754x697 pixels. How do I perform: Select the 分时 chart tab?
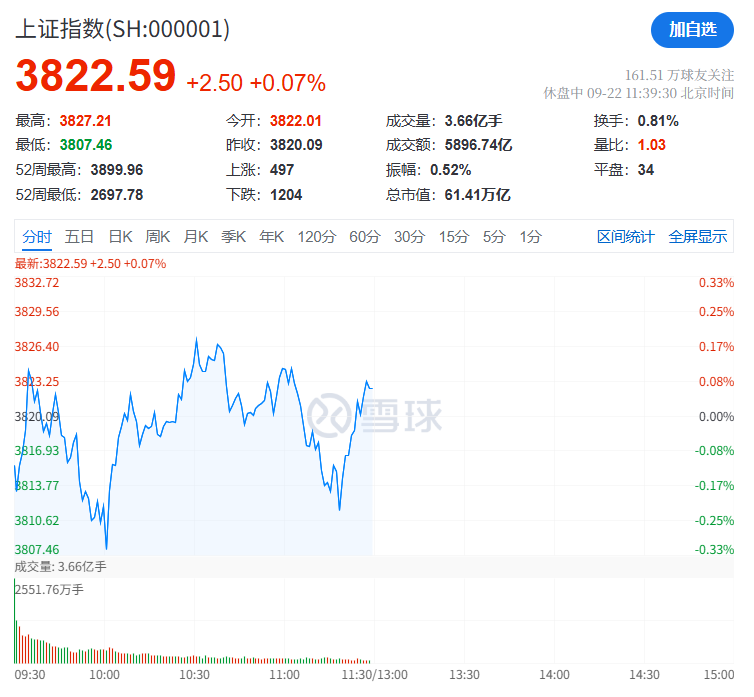(36, 237)
